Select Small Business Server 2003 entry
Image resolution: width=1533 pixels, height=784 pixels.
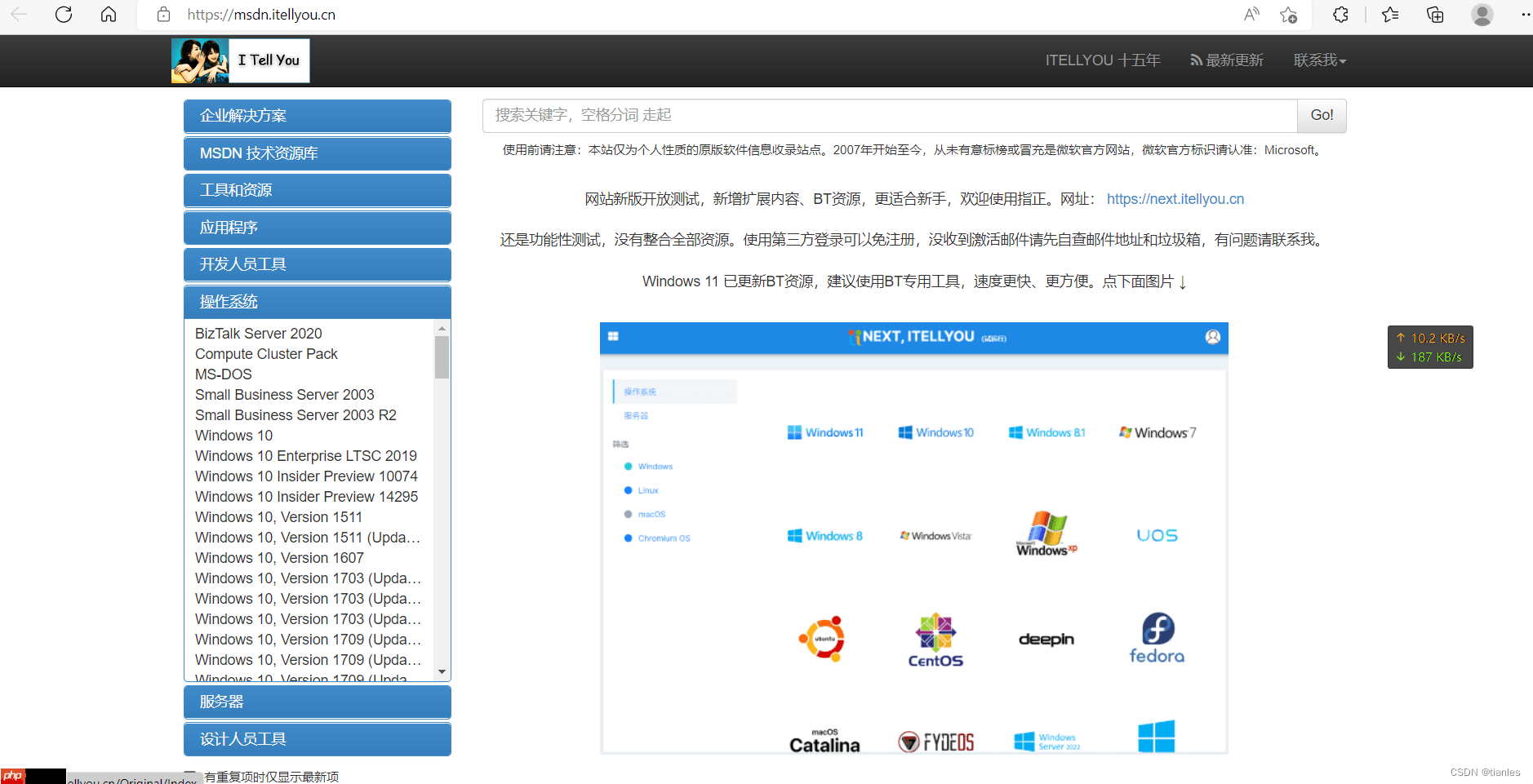point(284,395)
